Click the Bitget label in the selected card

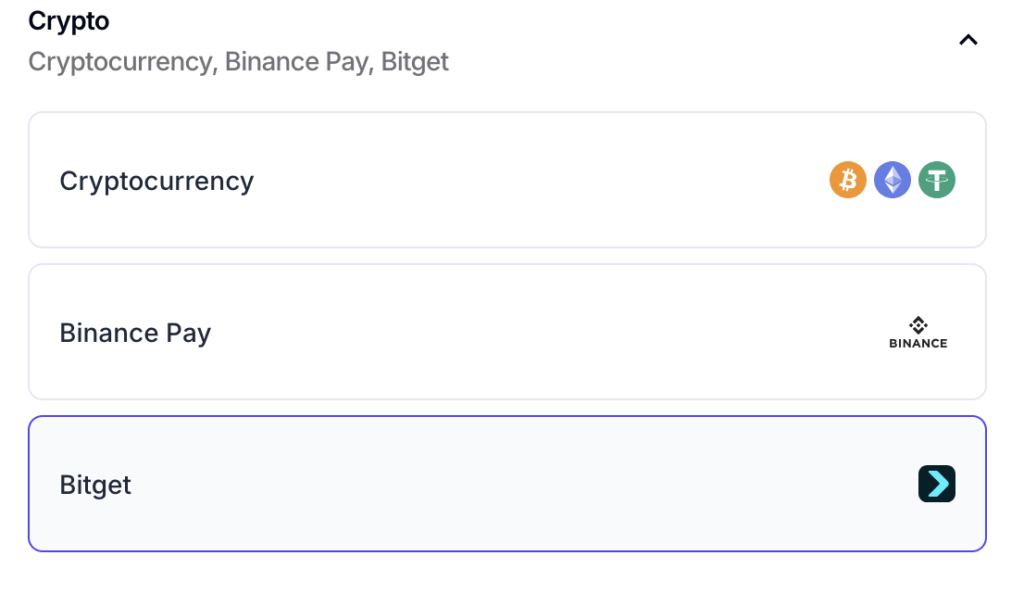(95, 485)
